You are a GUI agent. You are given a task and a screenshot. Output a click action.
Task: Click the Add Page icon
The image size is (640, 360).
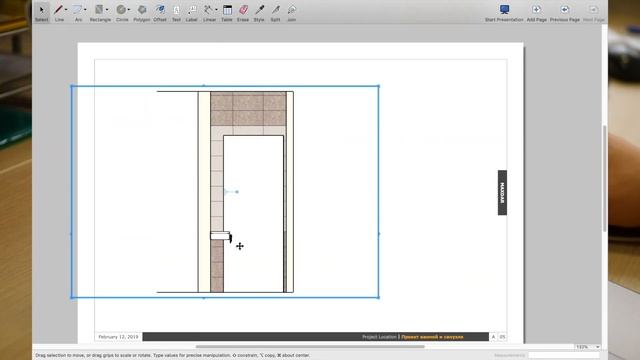coord(536,9)
